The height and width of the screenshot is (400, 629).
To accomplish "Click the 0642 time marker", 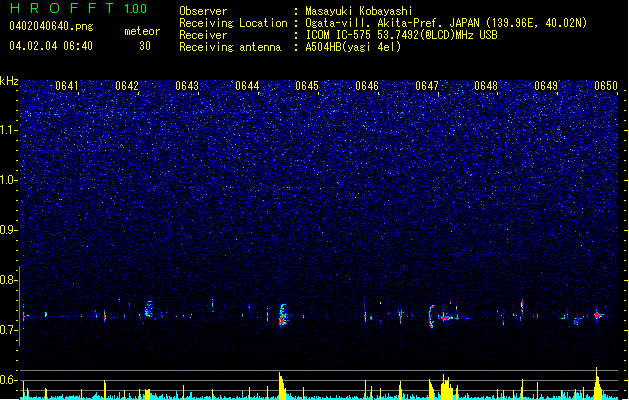I will [x=127, y=86].
